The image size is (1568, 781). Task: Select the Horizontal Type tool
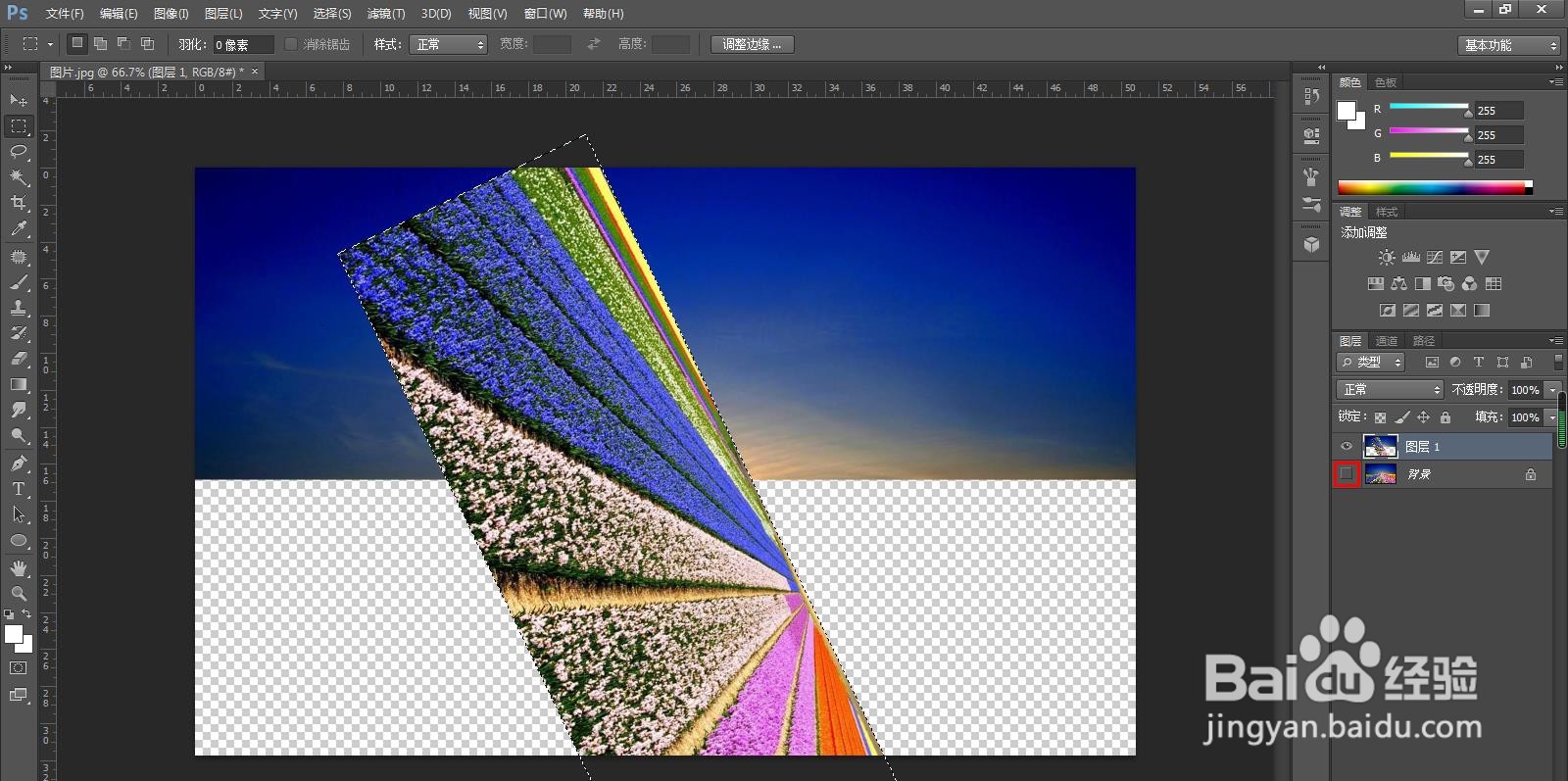click(19, 489)
